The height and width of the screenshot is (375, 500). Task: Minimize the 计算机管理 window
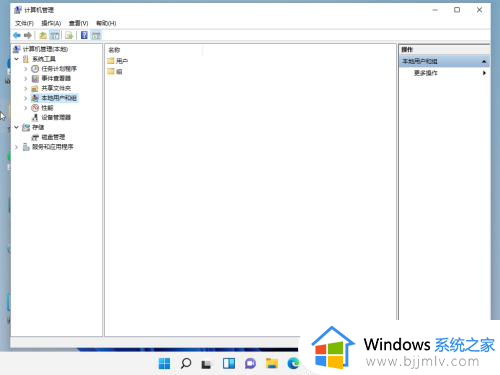(435, 10)
